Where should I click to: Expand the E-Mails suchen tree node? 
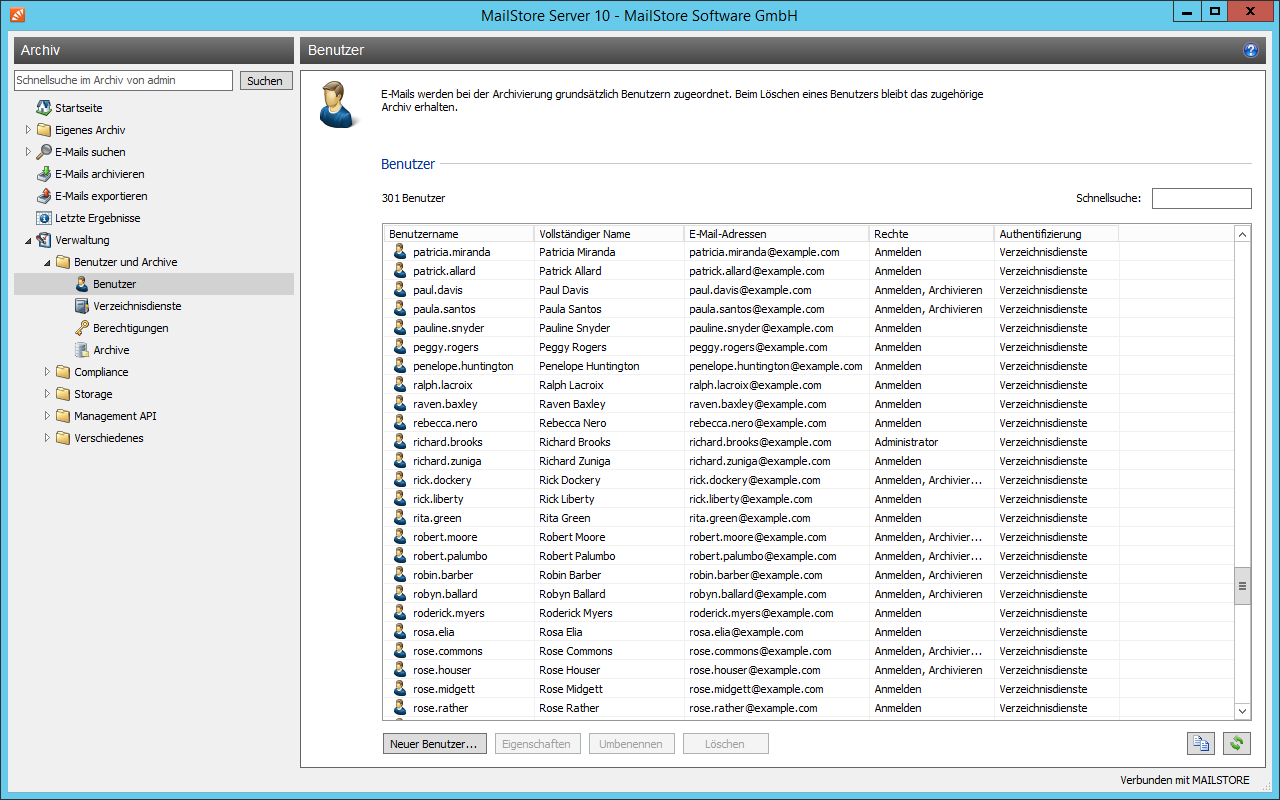tap(28, 152)
